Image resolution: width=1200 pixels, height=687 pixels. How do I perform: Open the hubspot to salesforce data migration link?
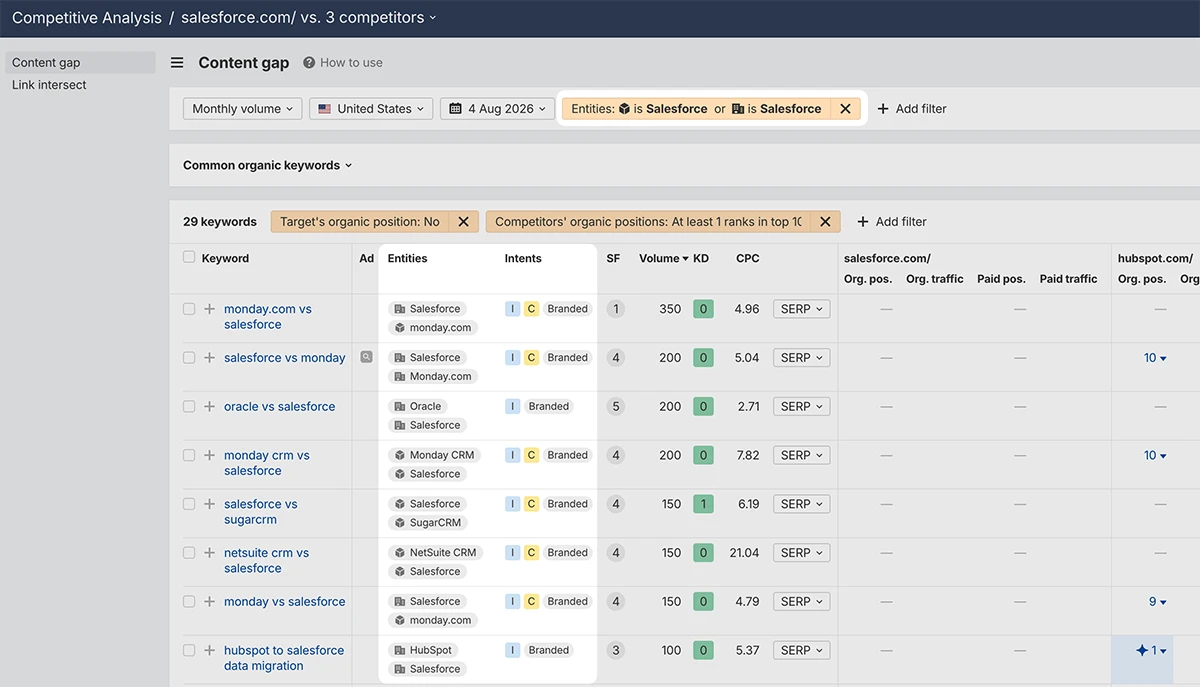283,658
